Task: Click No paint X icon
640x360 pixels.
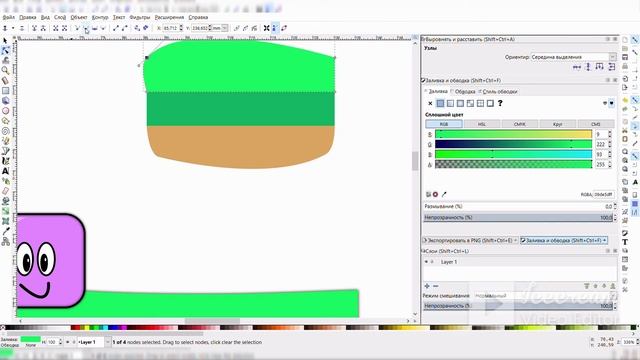Action: [430, 104]
